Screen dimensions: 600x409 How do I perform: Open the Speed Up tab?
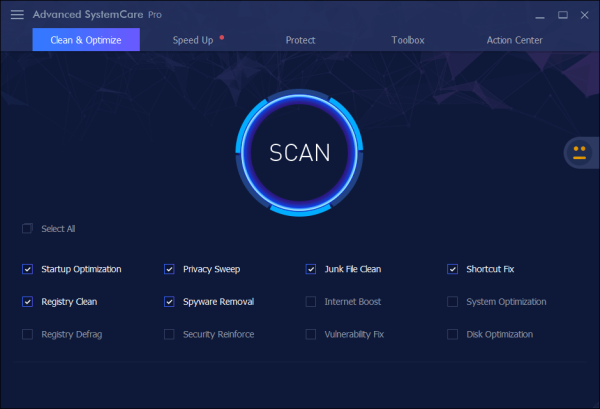tap(193, 40)
